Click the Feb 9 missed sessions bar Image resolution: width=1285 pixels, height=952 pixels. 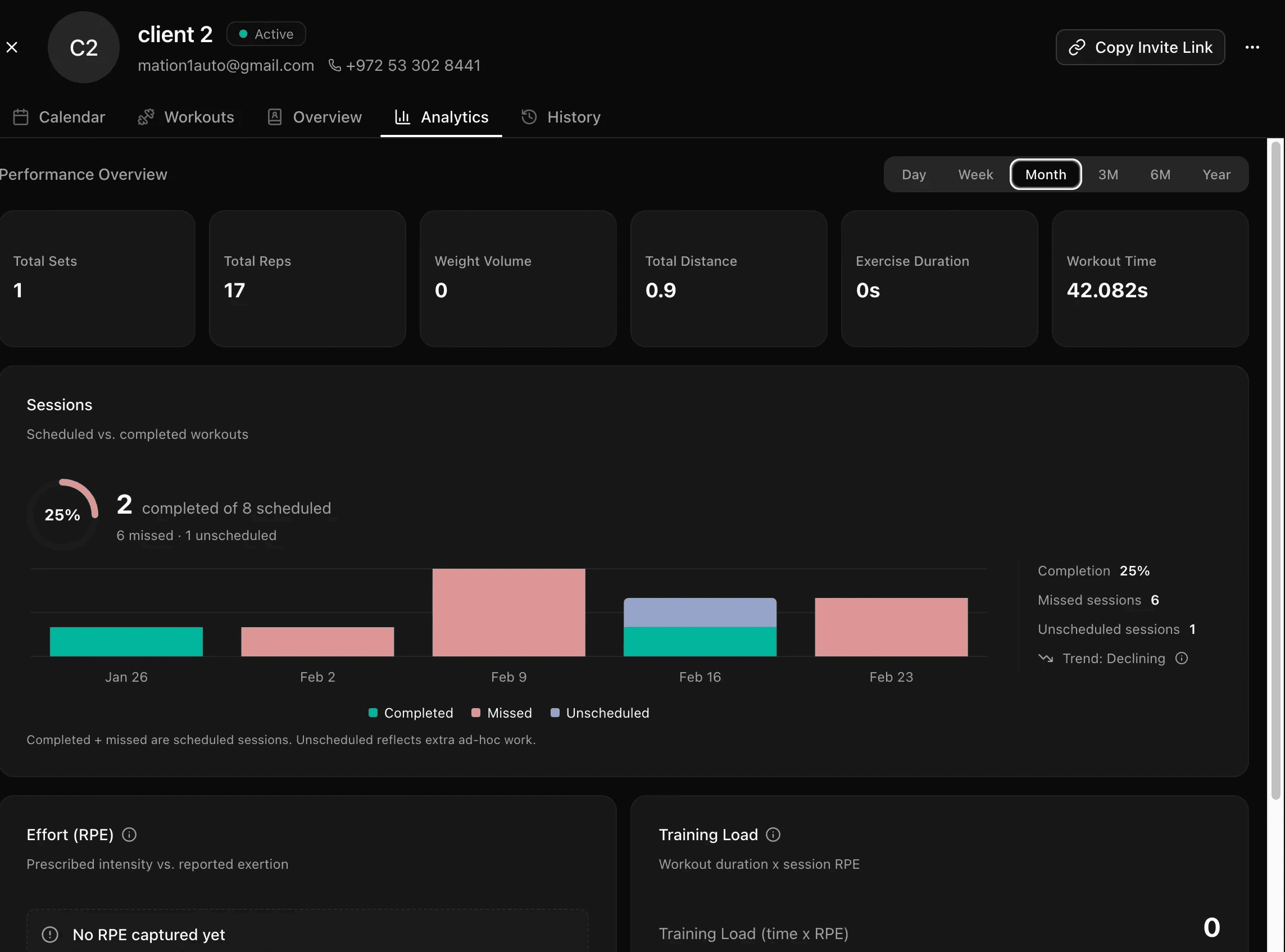508,611
